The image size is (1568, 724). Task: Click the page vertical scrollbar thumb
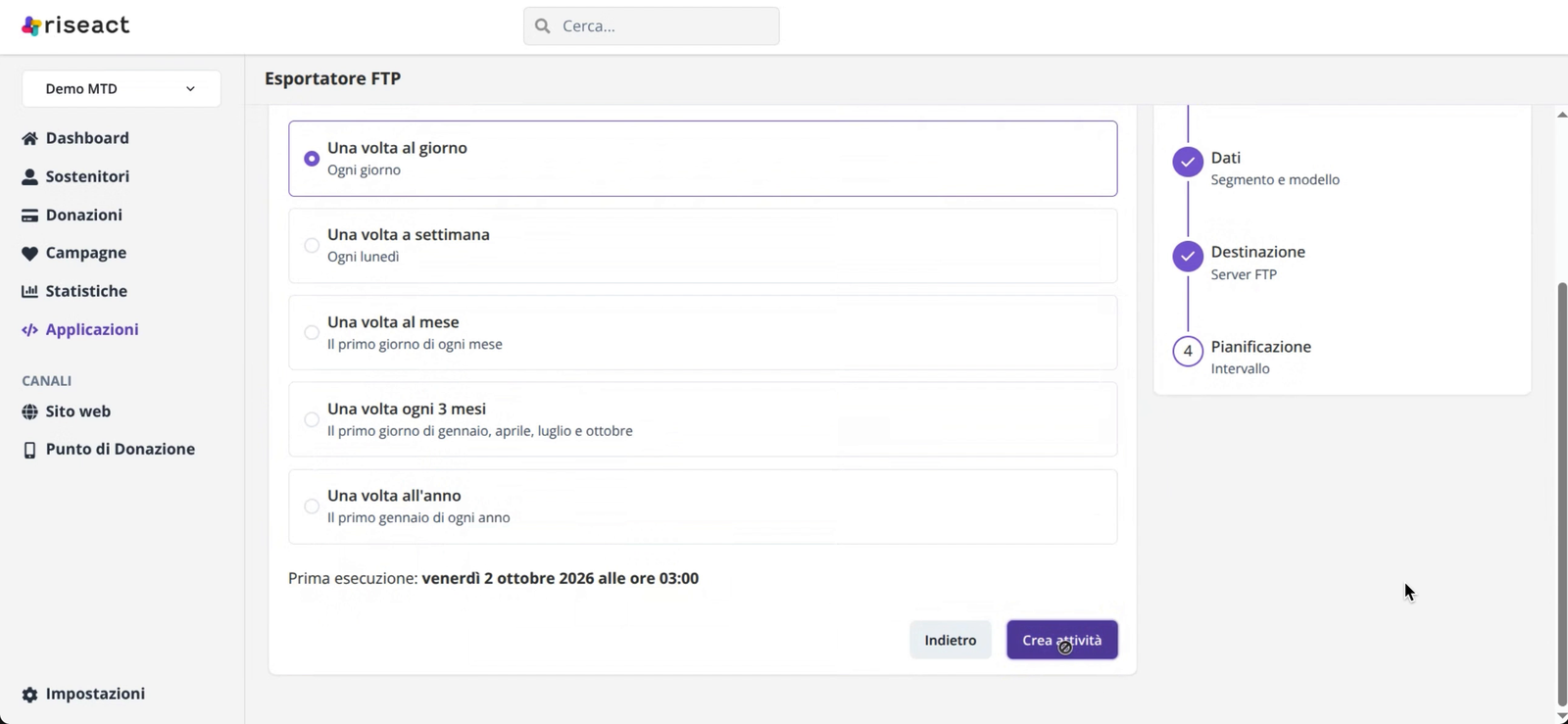coord(1562,494)
